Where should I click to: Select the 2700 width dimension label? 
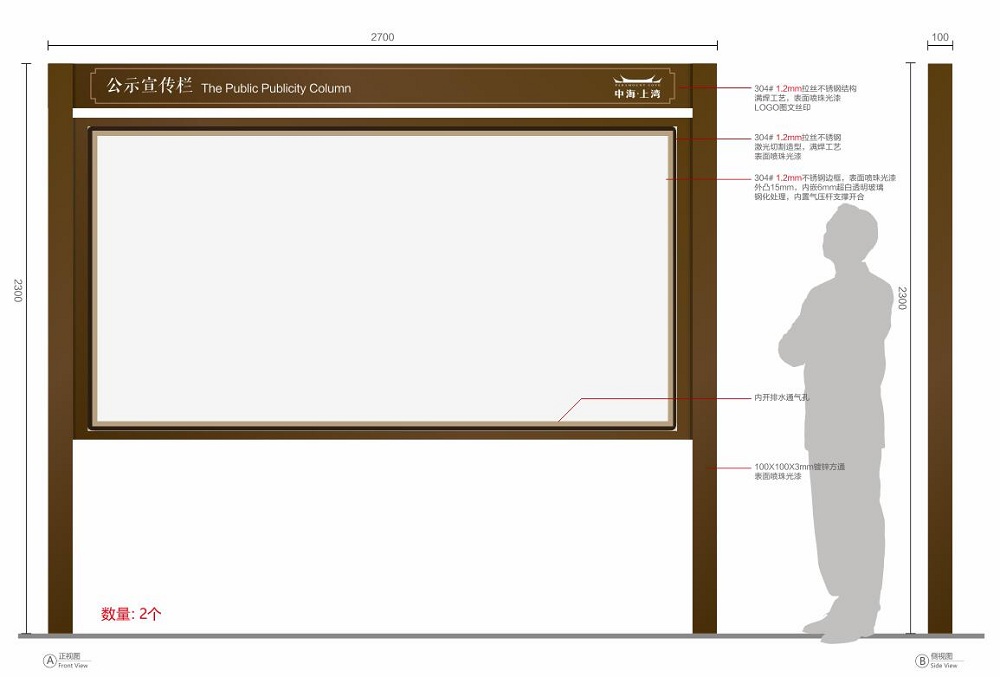point(382,37)
